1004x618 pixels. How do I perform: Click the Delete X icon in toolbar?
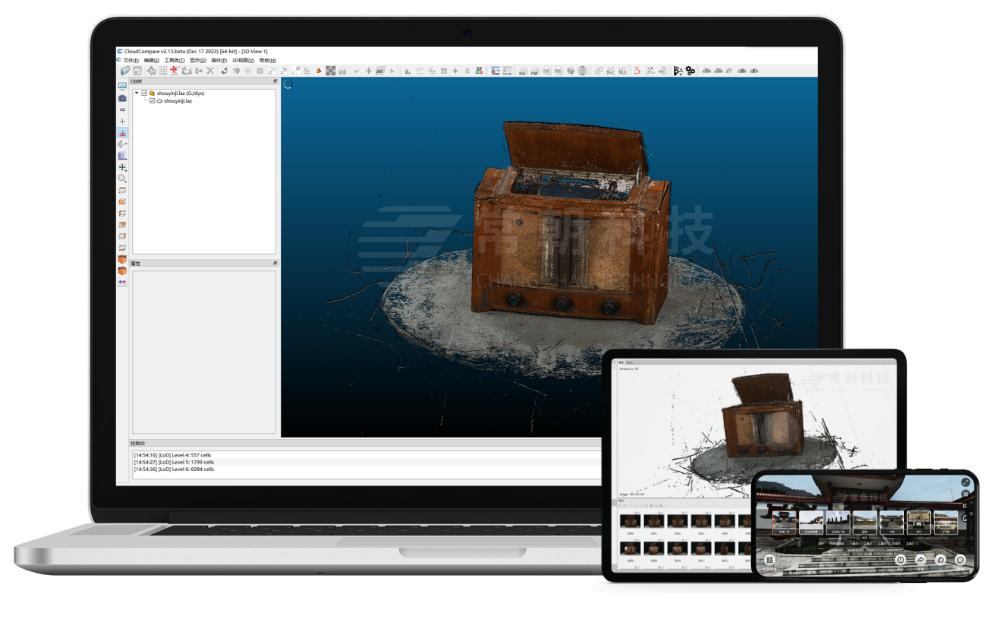[210, 71]
